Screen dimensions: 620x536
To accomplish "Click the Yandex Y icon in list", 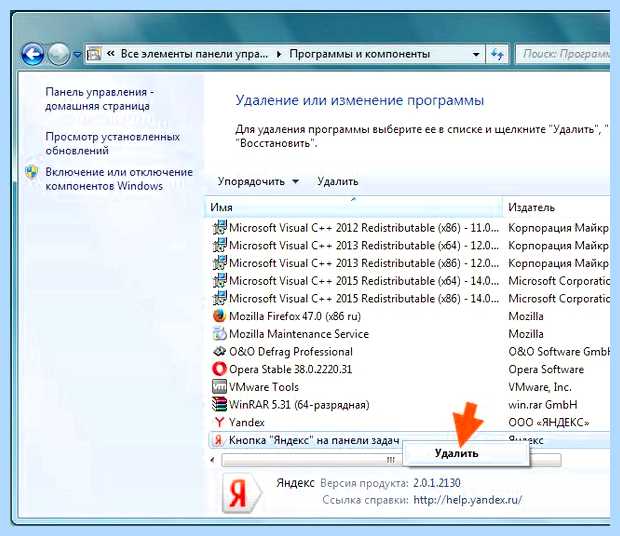I will (219, 422).
